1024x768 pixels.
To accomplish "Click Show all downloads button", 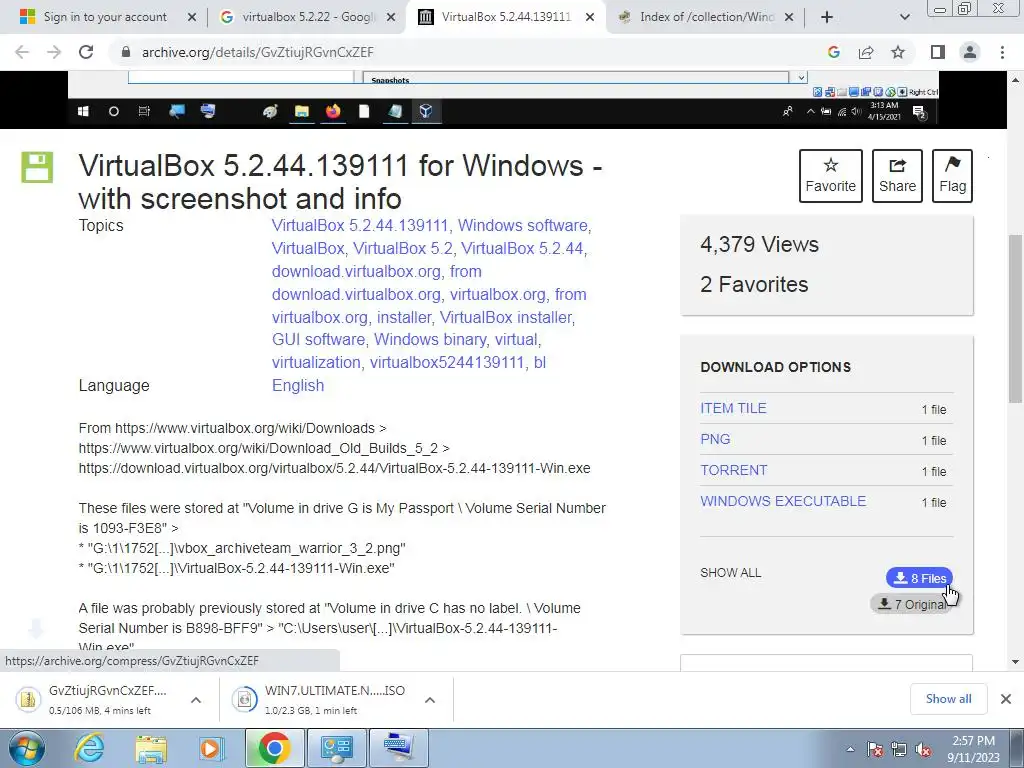I will [x=948, y=699].
